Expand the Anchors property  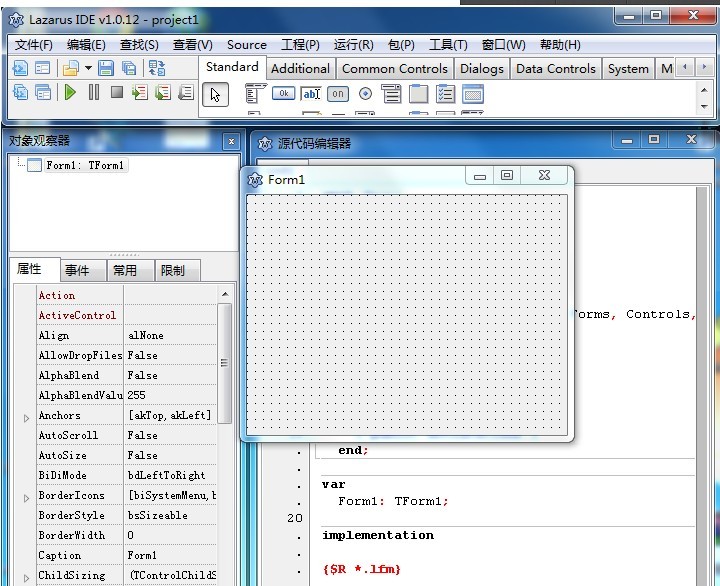click(27, 418)
